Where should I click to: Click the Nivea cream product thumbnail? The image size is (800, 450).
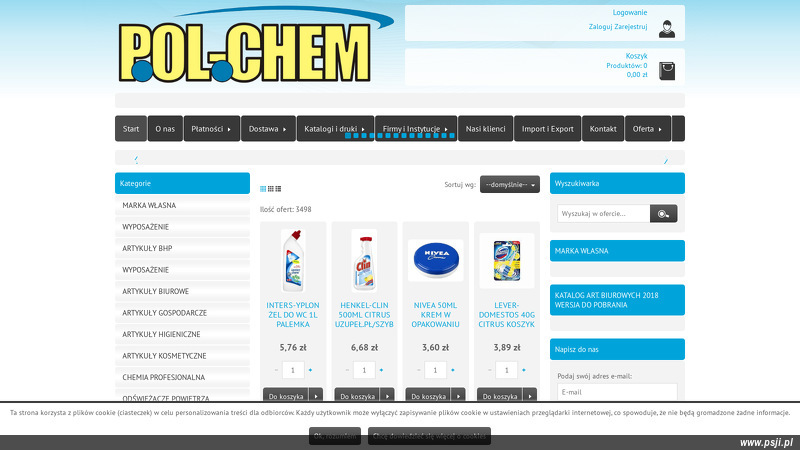tap(435, 260)
